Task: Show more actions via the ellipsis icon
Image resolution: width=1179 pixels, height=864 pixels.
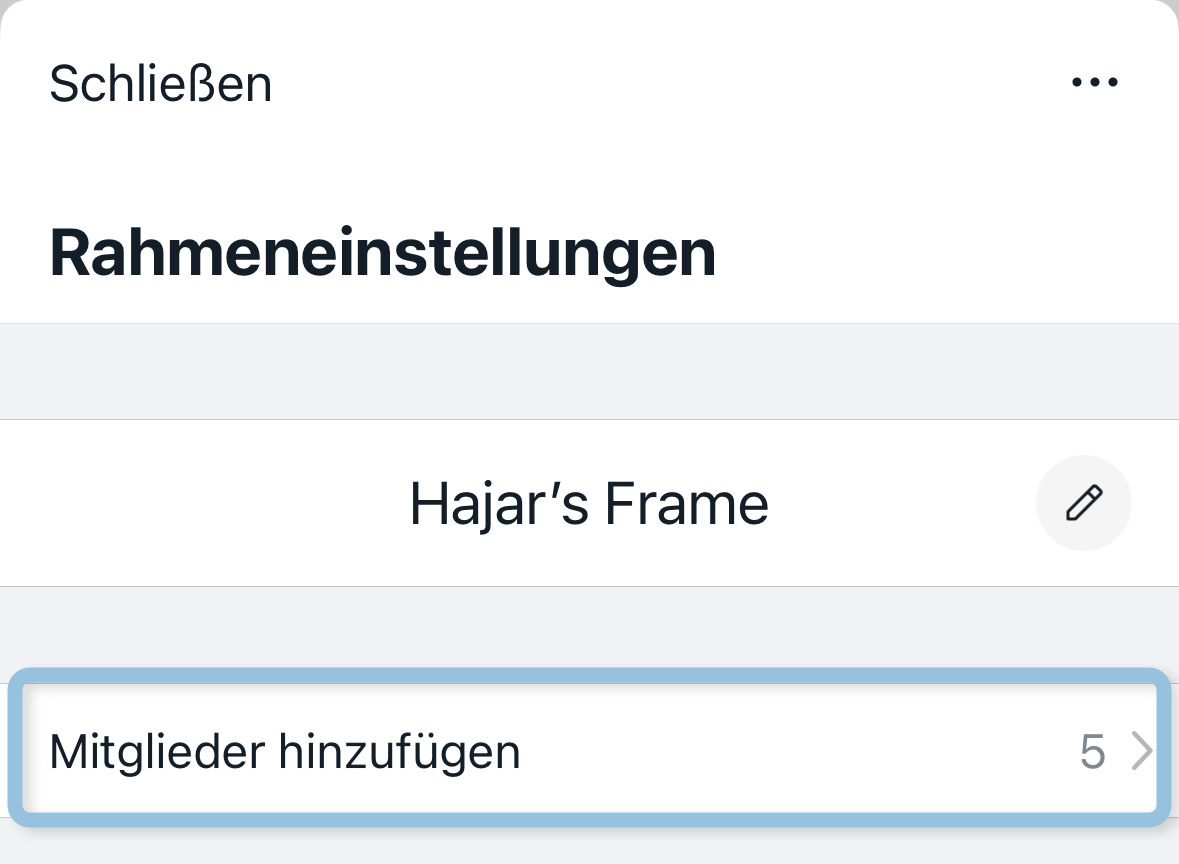Action: point(1095,83)
